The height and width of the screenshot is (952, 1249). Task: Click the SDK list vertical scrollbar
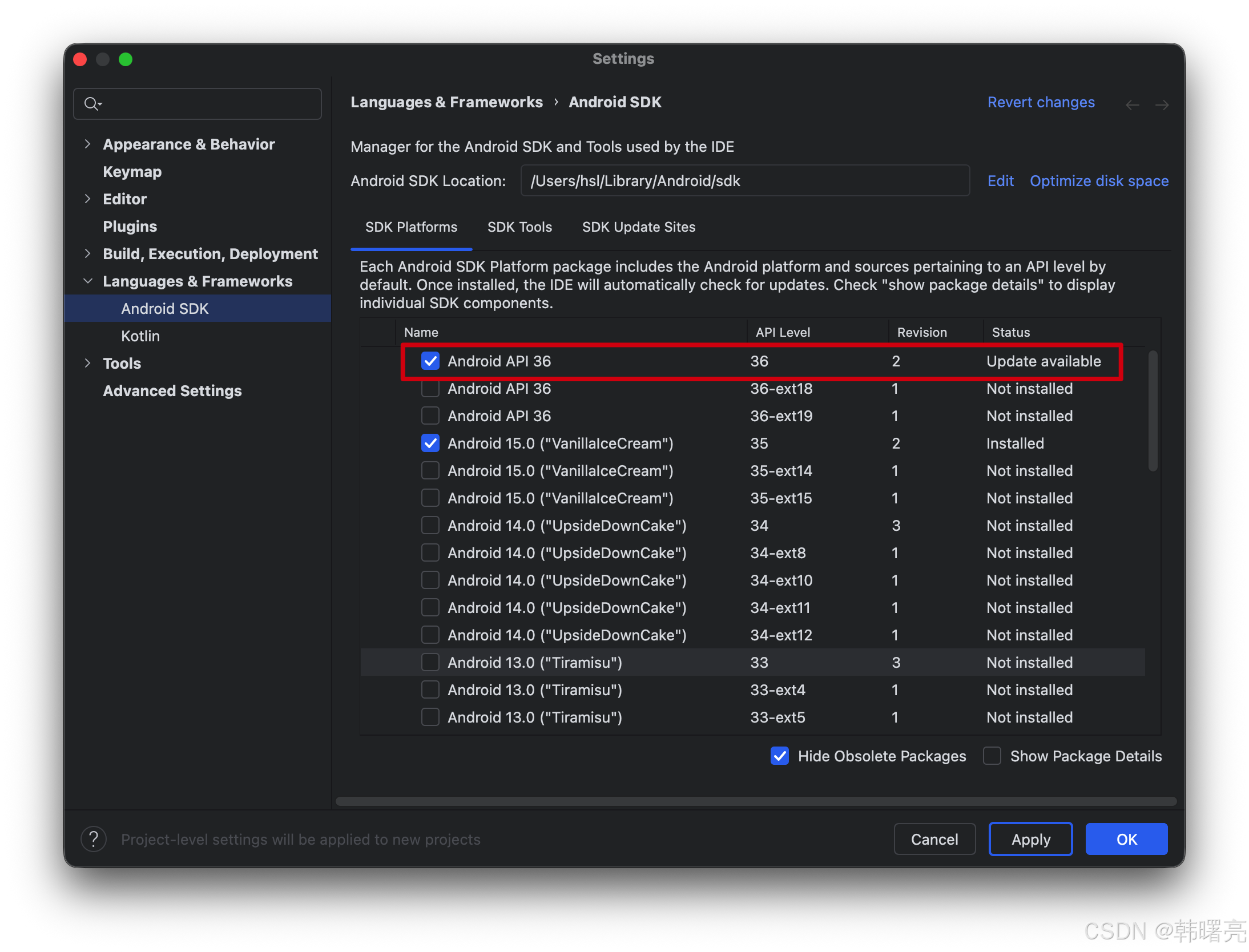point(1153,411)
